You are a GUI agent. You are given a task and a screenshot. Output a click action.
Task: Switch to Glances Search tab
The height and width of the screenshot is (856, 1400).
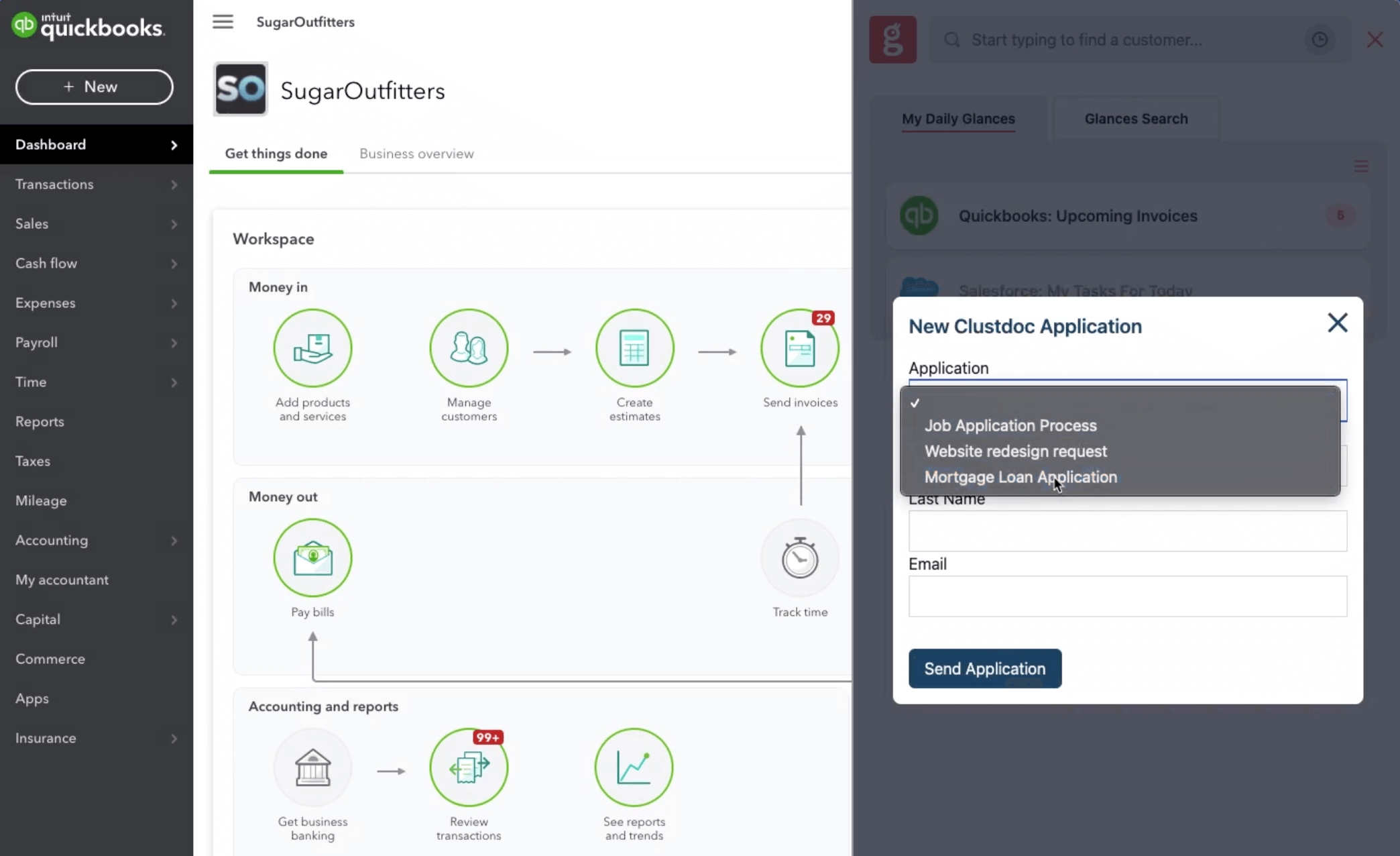click(1136, 119)
